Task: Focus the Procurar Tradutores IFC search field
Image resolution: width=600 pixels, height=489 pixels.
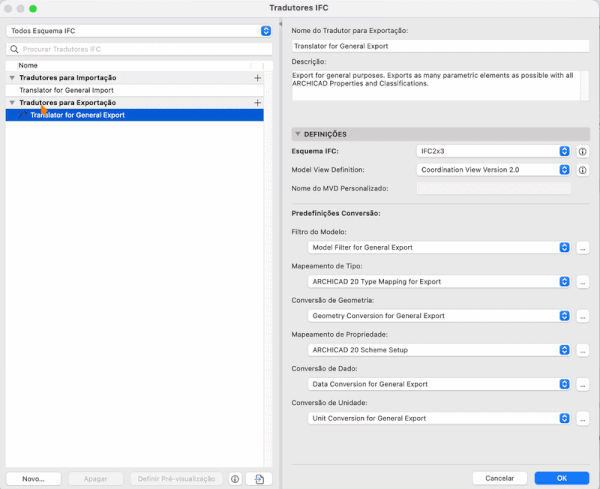Action: pos(139,49)
